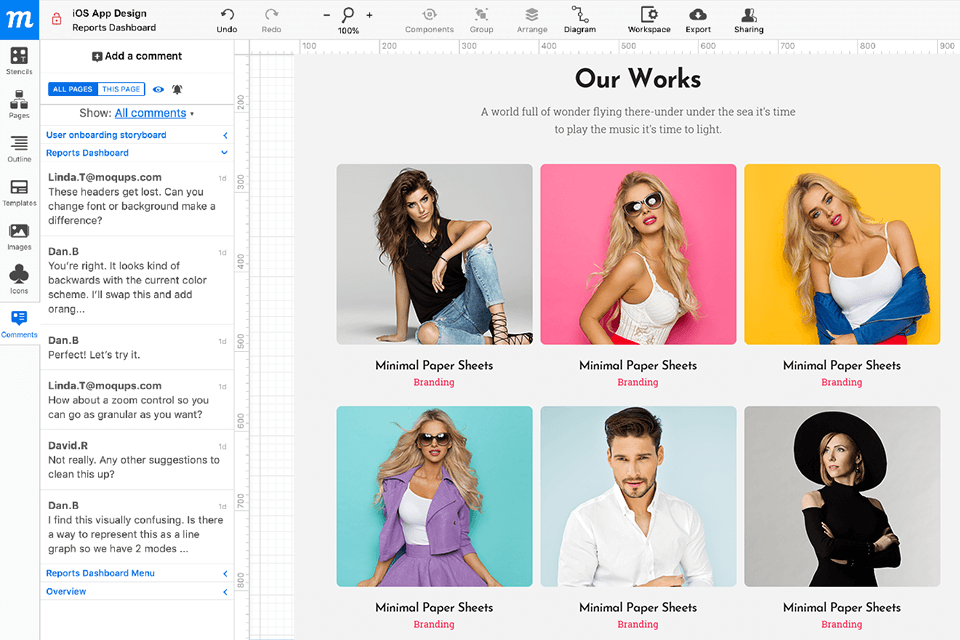Image resolution: width=960 pixels, height=640 pixels.
Task: Click Branding link under yellow image
Action: tap(842, 382)
